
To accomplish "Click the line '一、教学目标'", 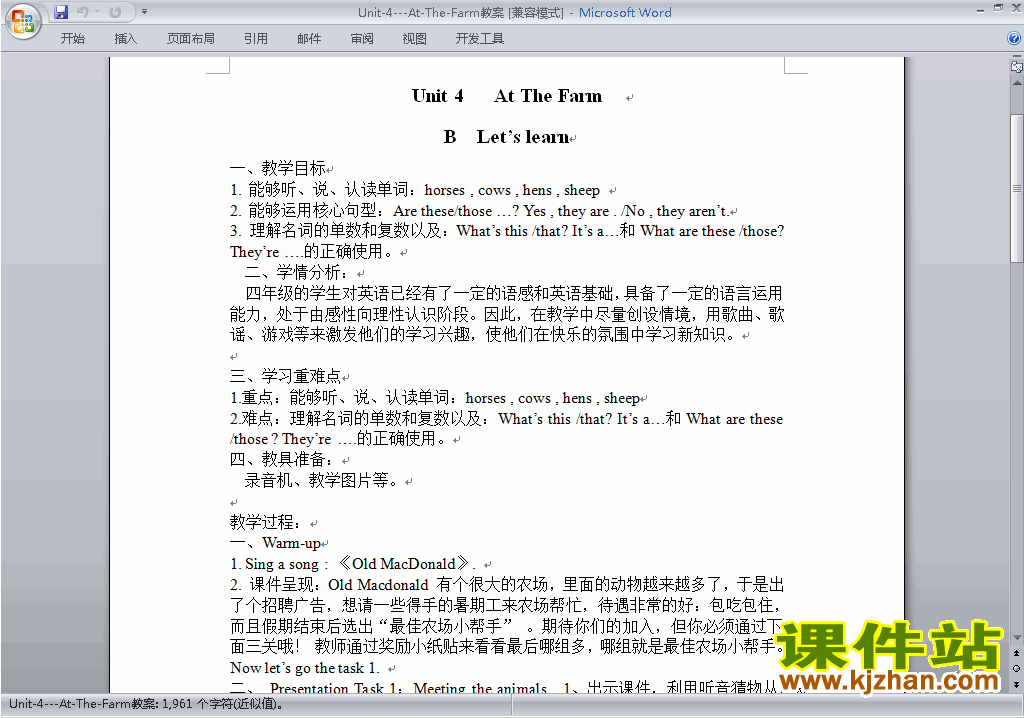I will pyautogui.click(x=278, y=169).
